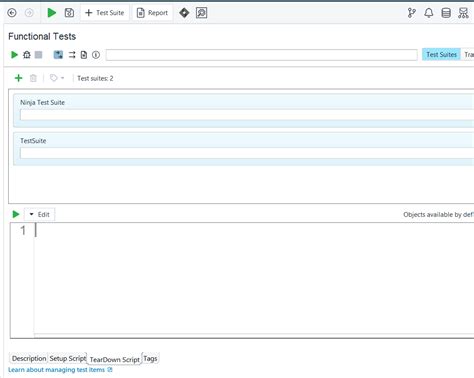Image resolution: width=474 pixels, height=378 pixels.
Task: Save the project using the disk icon
Action: [69, 13]
